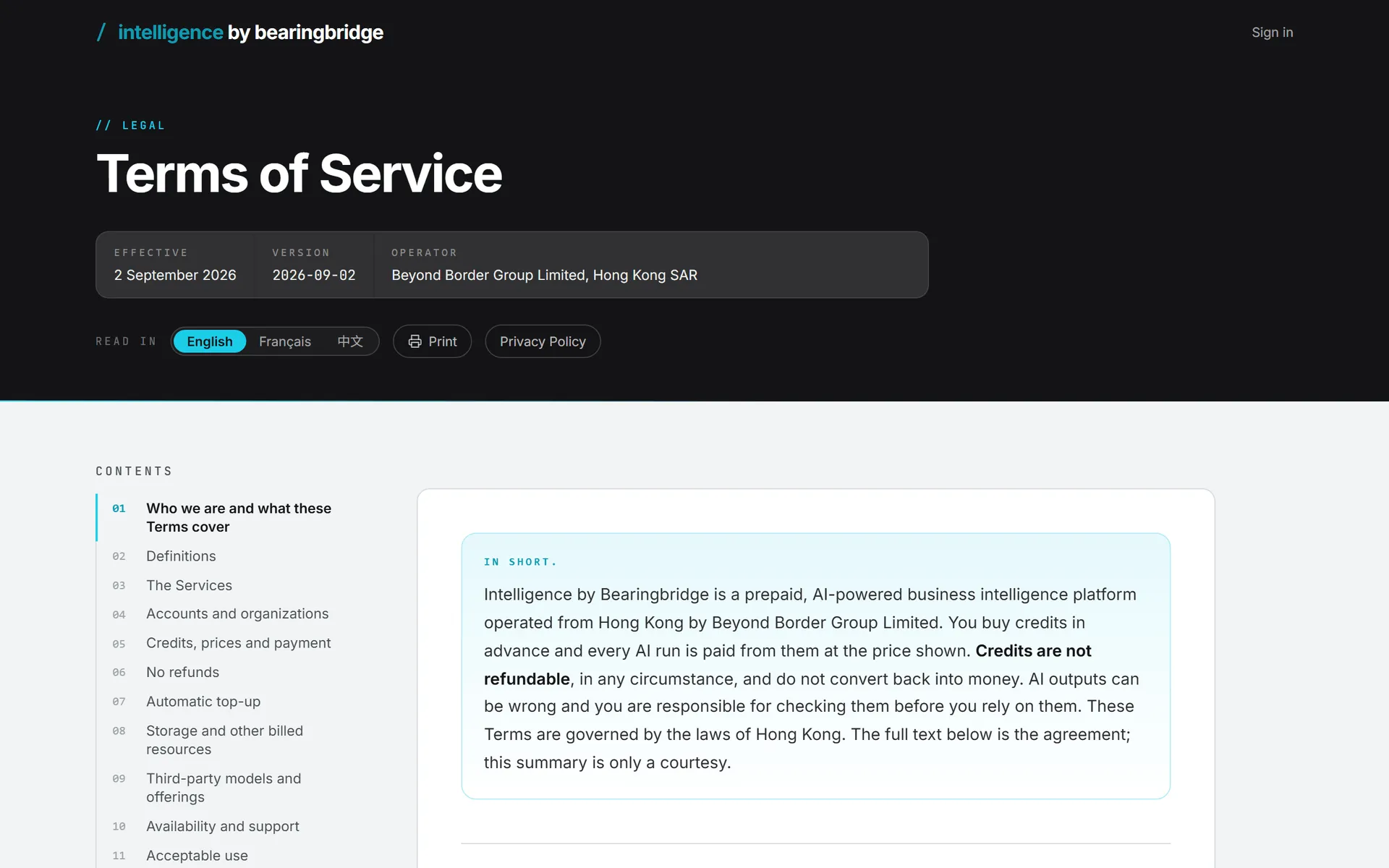Click the Print button label
Viewport: 1389px width, 868px height.
(443, 341)
